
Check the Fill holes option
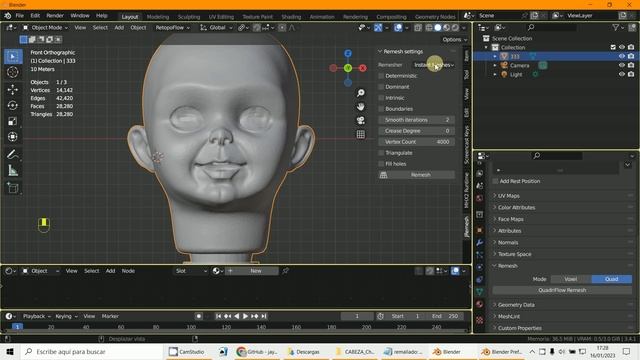[x=381, y=164]
